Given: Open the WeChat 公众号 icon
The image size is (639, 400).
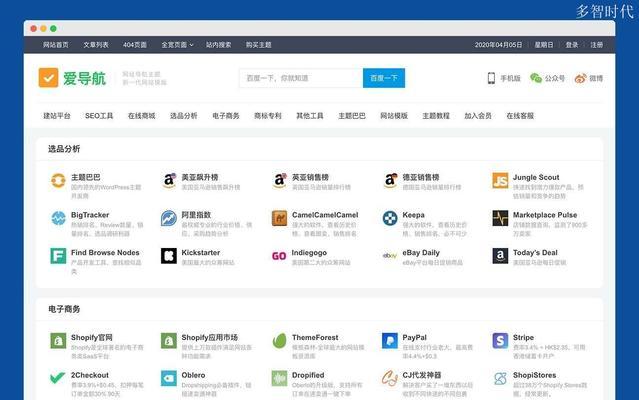Looking at the screenshot, I should tap(535, 78).
